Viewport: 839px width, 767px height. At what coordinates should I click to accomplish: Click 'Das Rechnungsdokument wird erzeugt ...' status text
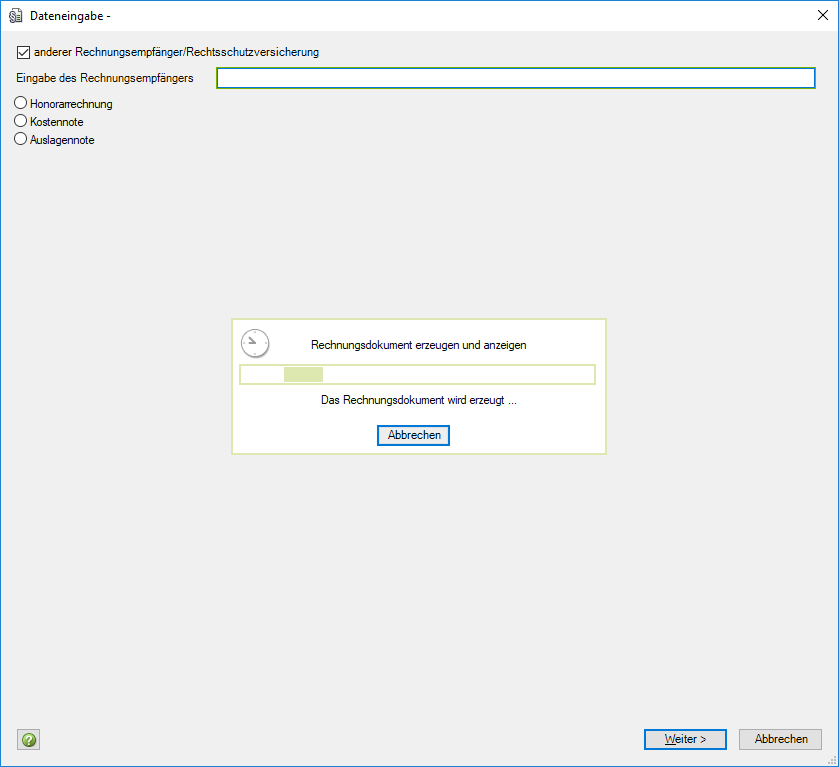tap(418, 400)
